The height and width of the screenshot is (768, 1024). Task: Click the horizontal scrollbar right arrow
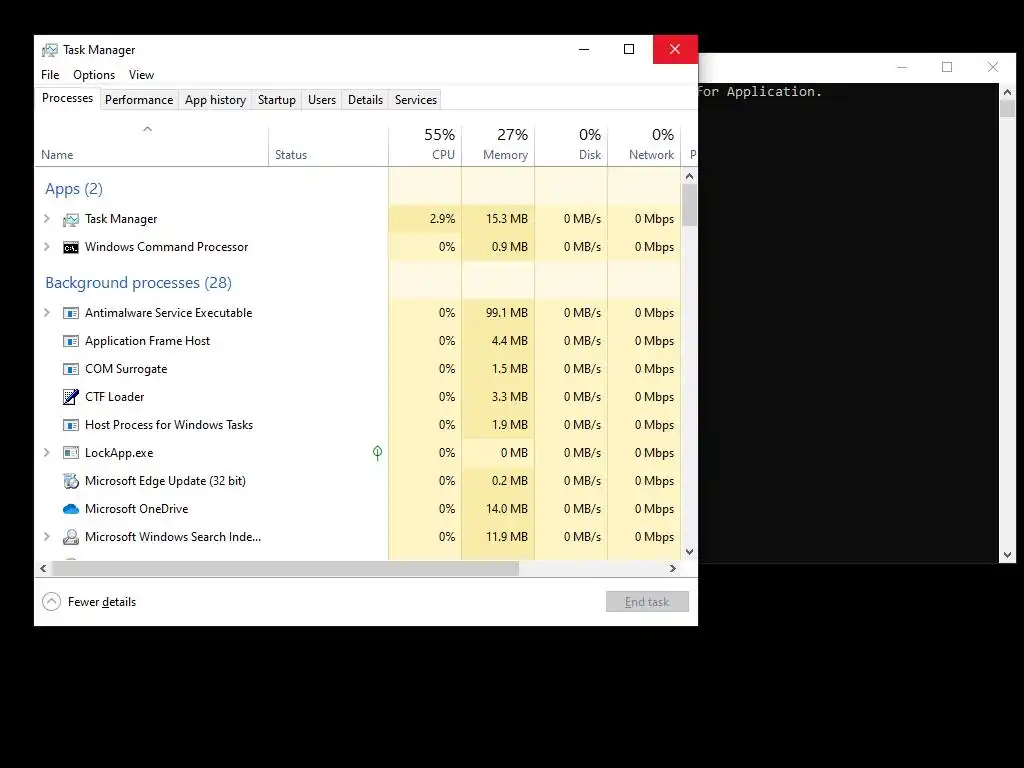tap(673, 569)
